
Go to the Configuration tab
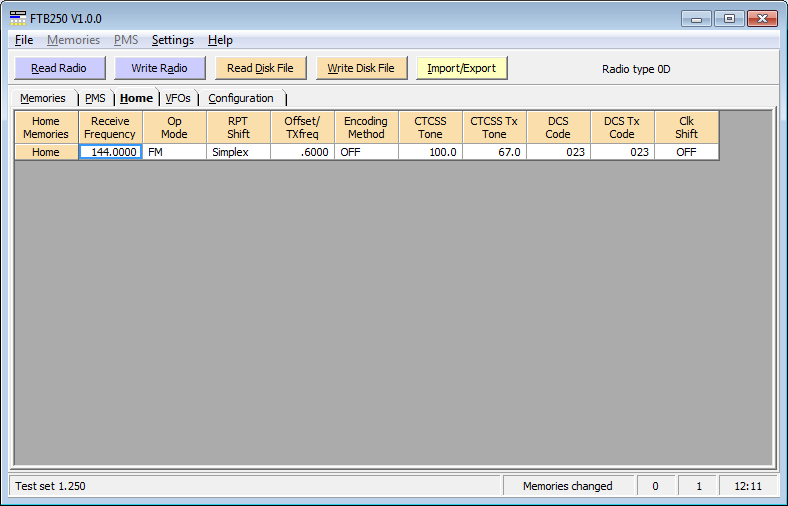(x=241, y=98)
